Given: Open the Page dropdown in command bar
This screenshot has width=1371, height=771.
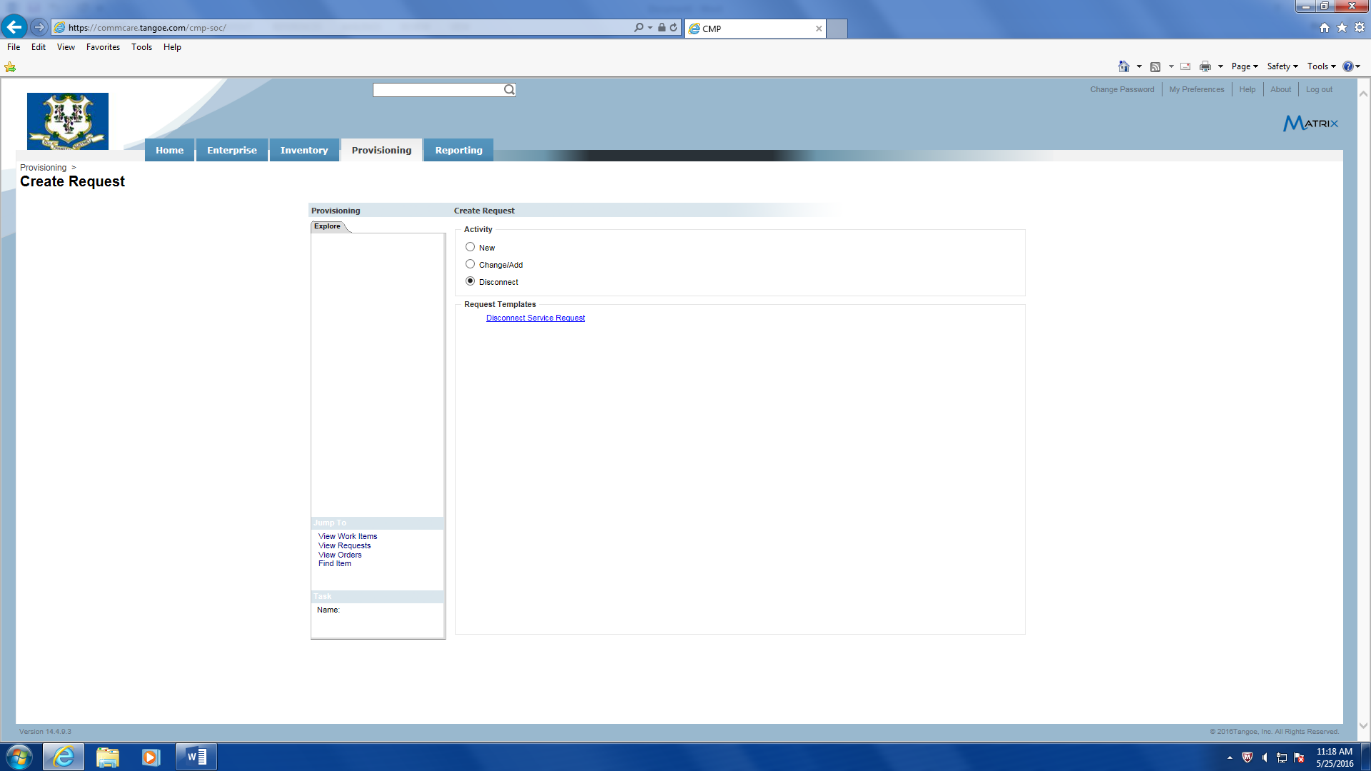Looking at the screenshot, I should pyautogui.click(x=1244, y=66).
